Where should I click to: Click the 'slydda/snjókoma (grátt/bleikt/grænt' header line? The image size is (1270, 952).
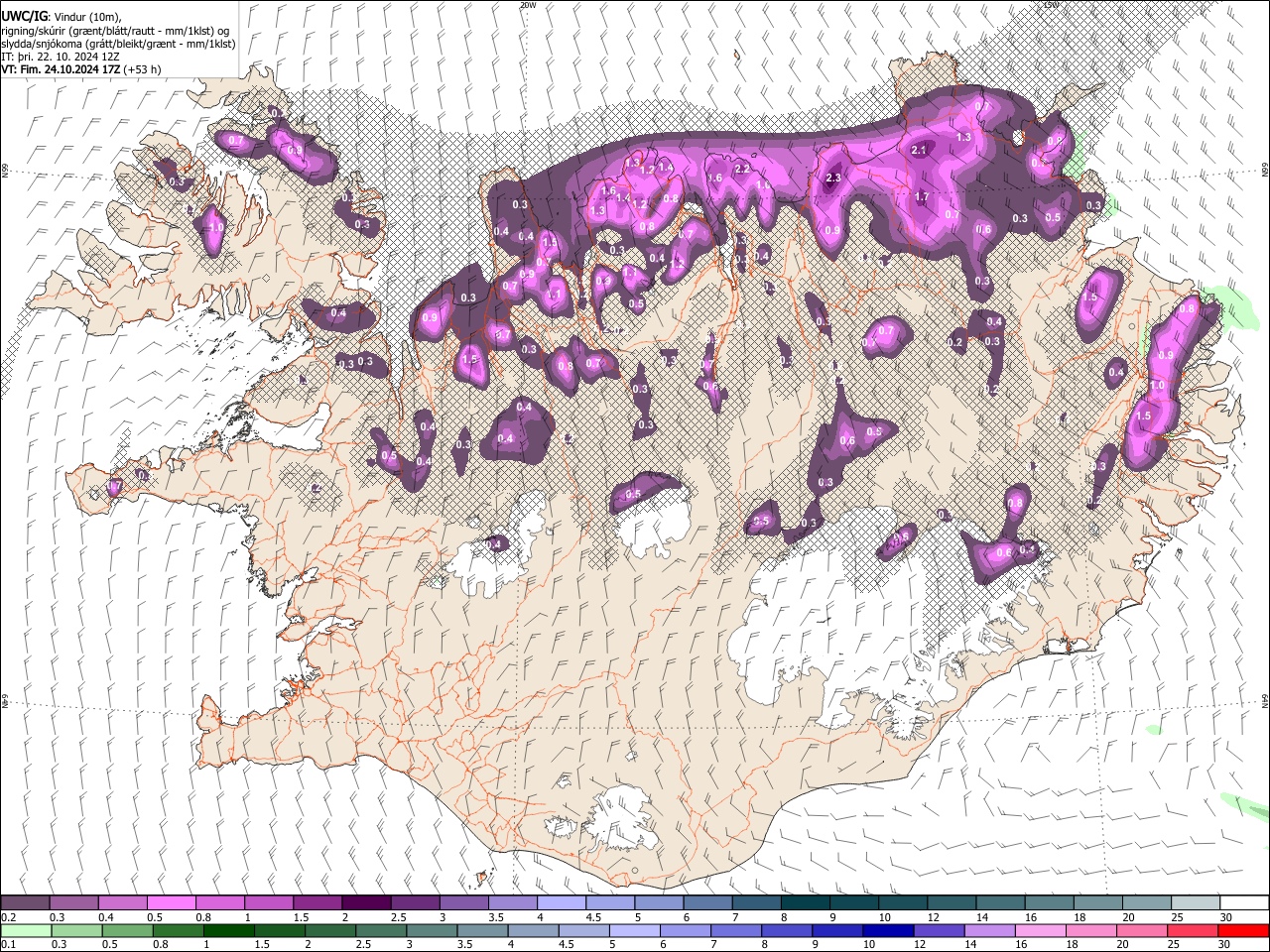pos(118,44)
